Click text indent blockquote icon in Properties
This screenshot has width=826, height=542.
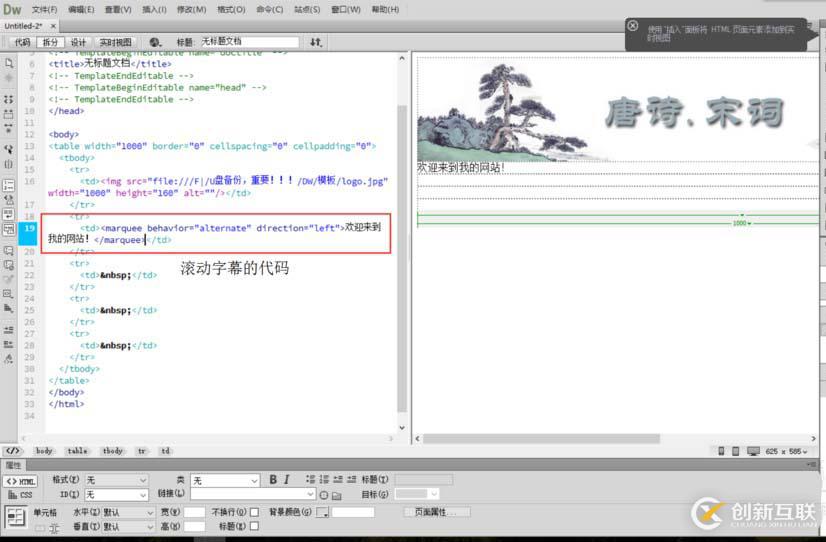tap(351, 479)
